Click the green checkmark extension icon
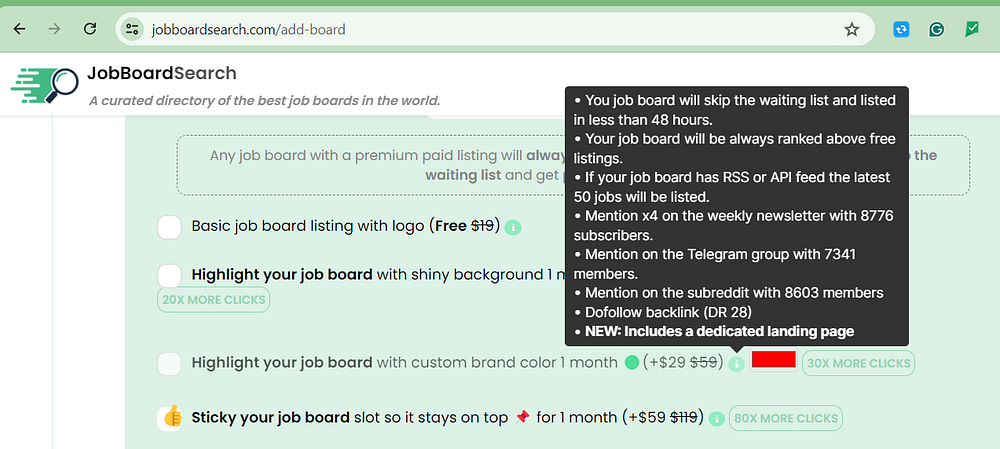The height and width of the screenshot is (449, 1000). (972, 30)
